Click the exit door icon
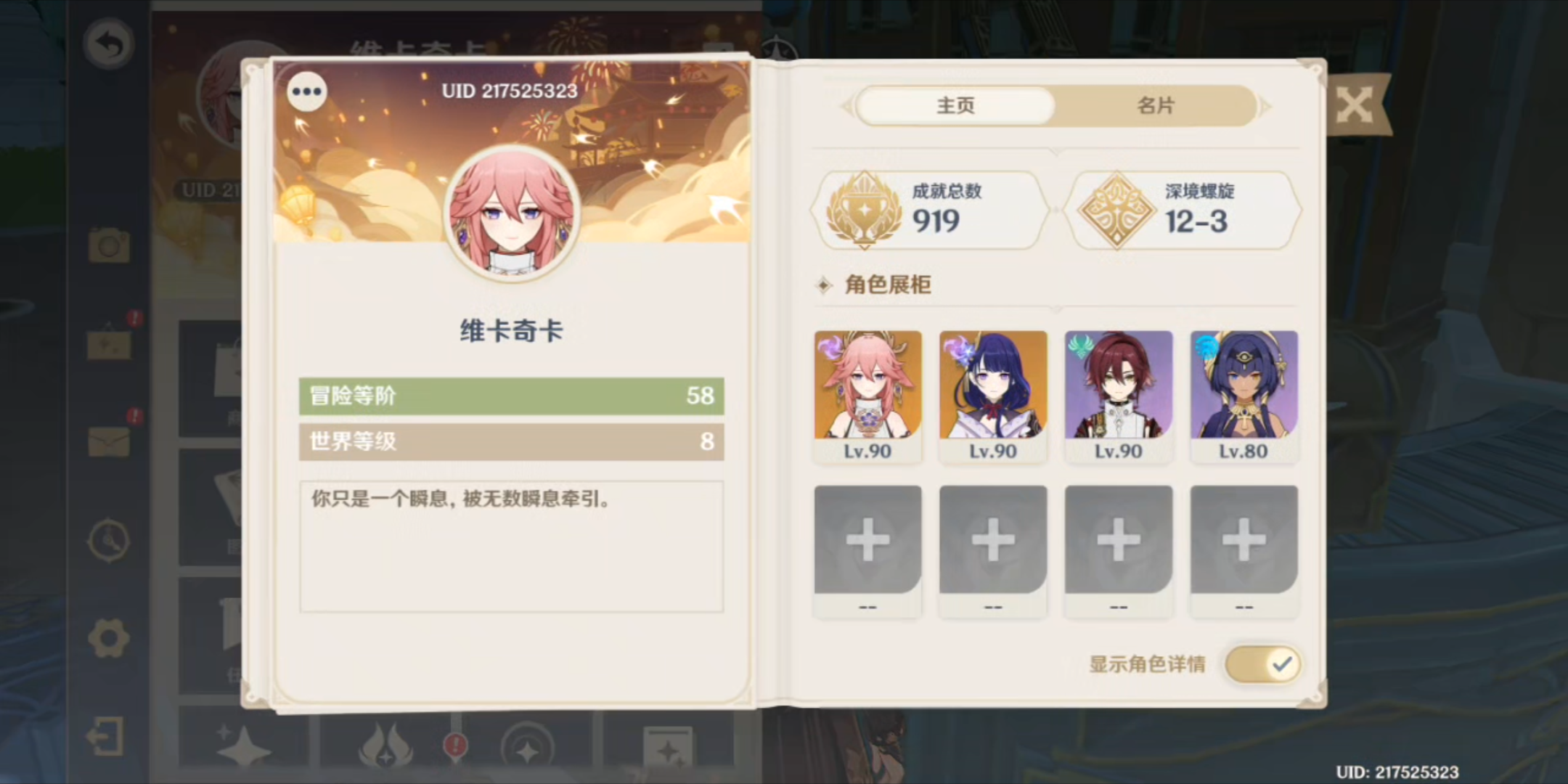The height and width of the screenshot is (784, 1568). click(106, 737)
